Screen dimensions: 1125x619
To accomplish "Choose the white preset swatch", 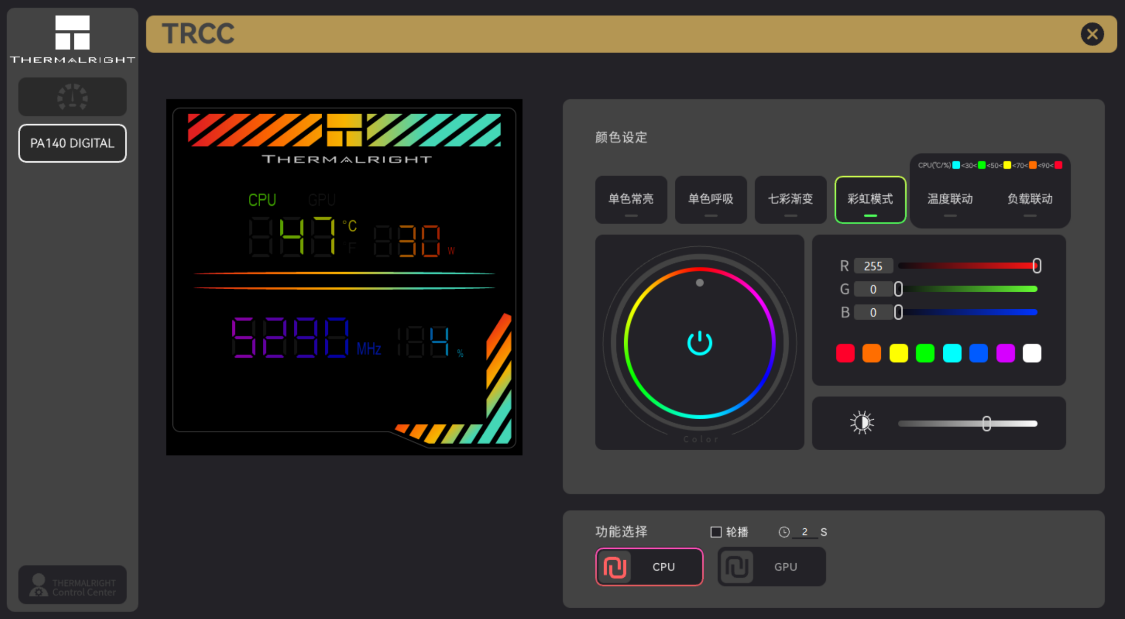I will 1032,353.
